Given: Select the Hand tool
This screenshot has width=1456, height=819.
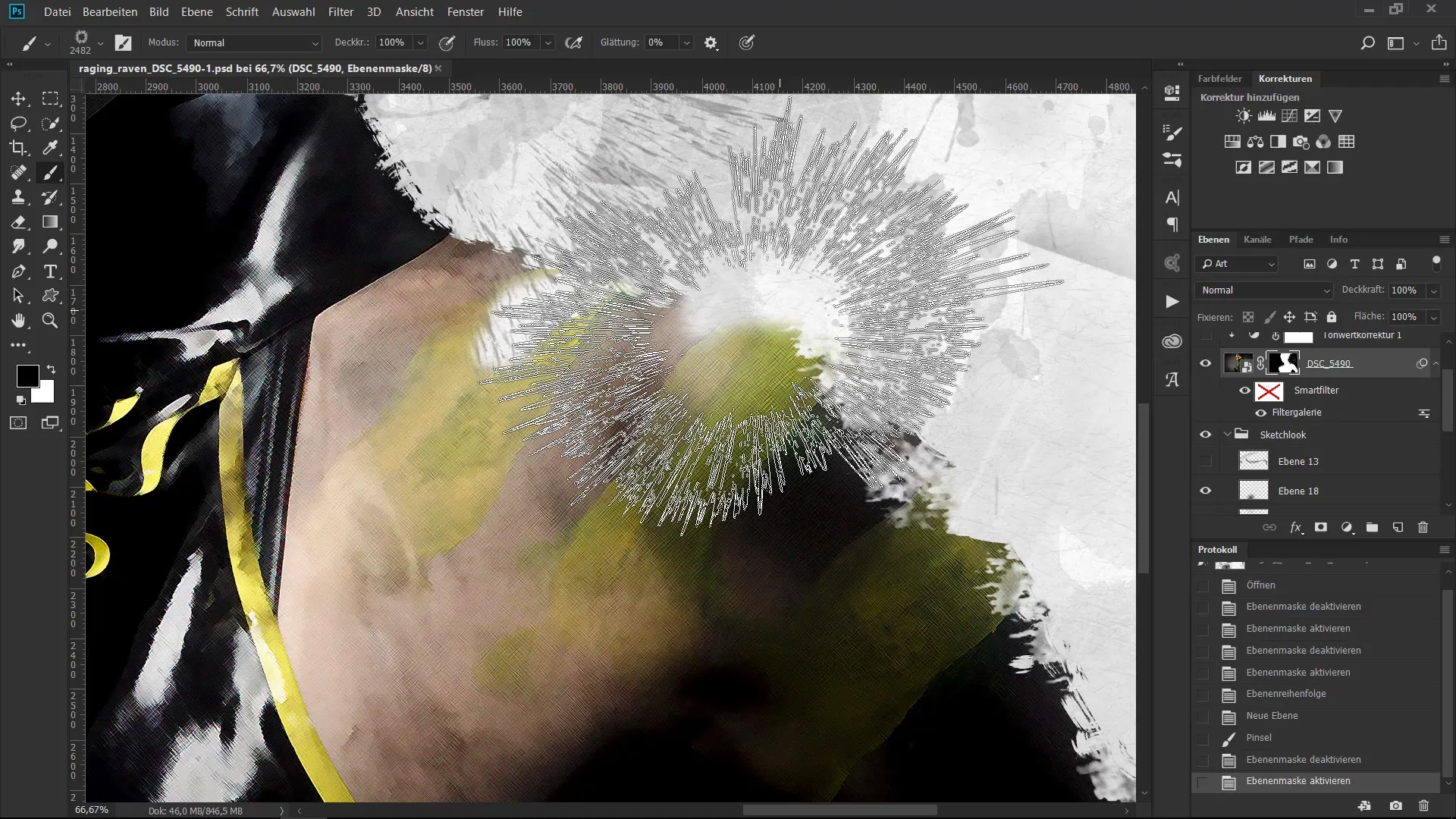Looking at the screenshot, I should coord(18,321).
